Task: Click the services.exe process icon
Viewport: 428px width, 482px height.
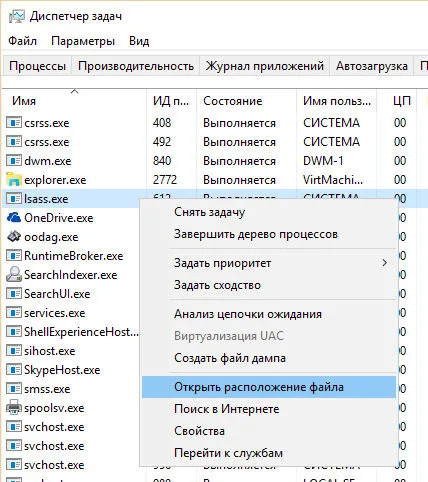Action: coord(14,313)
